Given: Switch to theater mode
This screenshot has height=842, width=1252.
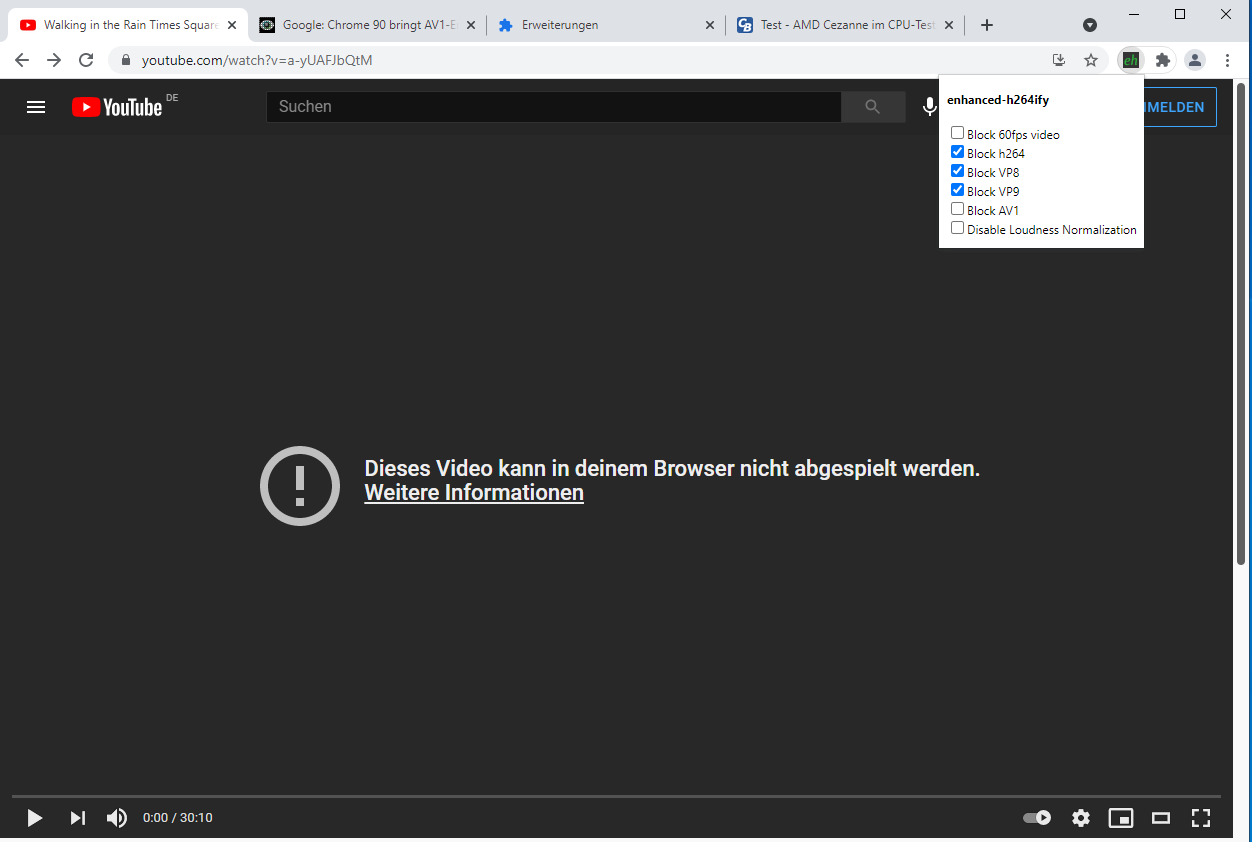Looking at the screenshot, I should pos(1161,818).
